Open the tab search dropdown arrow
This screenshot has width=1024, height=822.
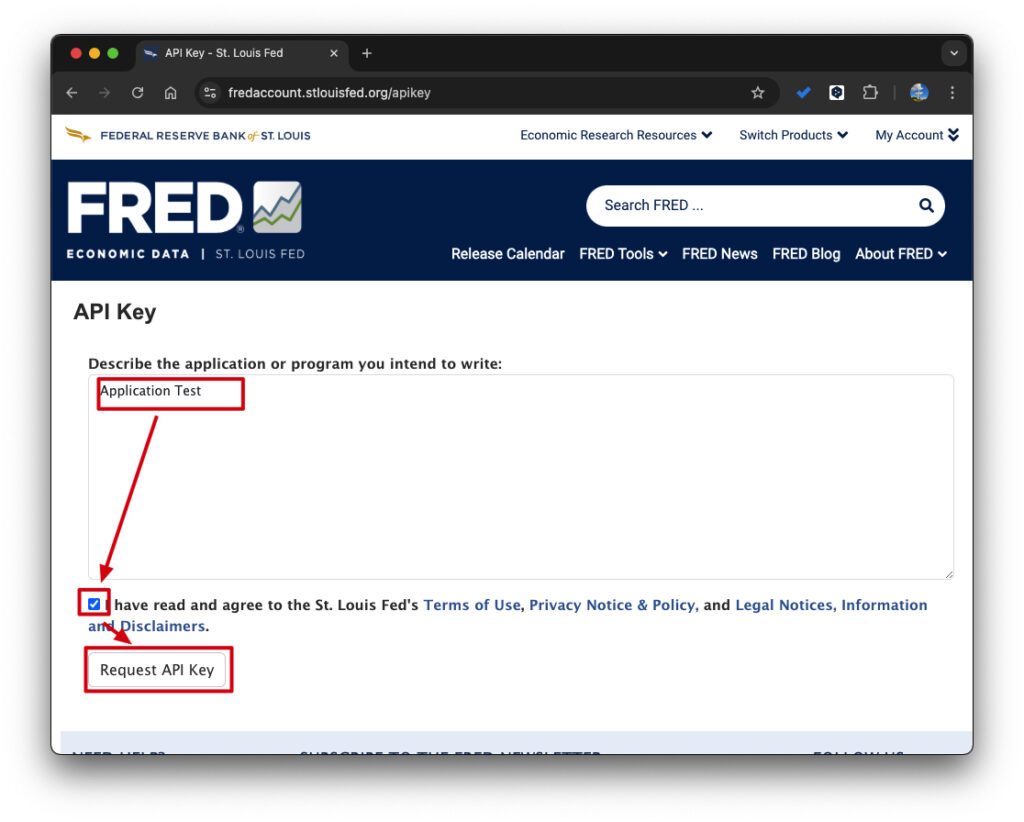point(954,54)
